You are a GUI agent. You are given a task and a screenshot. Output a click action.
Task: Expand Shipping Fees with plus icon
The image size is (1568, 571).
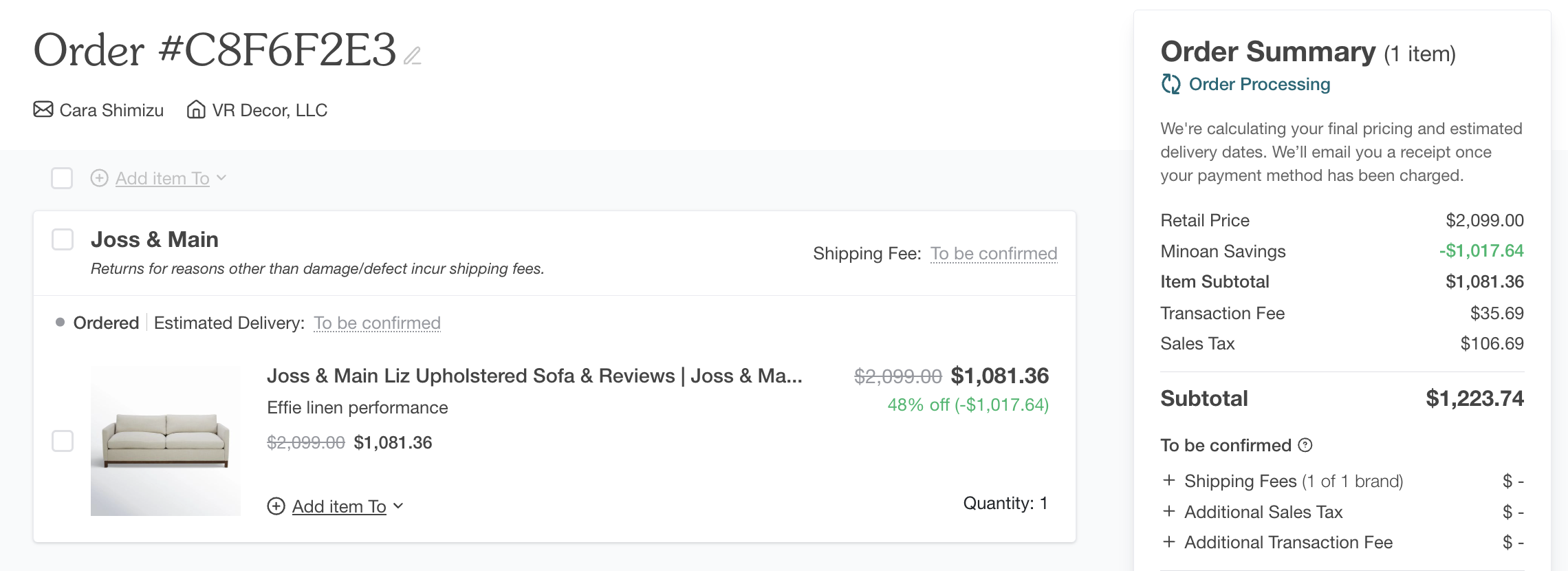click(1168, 480)
